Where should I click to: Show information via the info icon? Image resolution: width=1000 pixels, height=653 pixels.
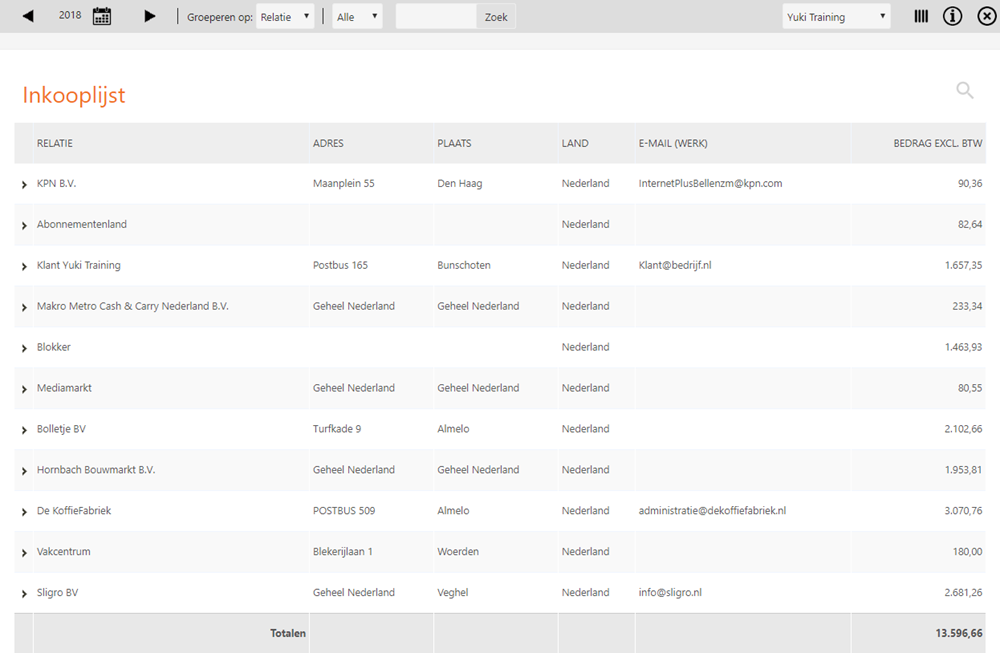pos(953,16)
